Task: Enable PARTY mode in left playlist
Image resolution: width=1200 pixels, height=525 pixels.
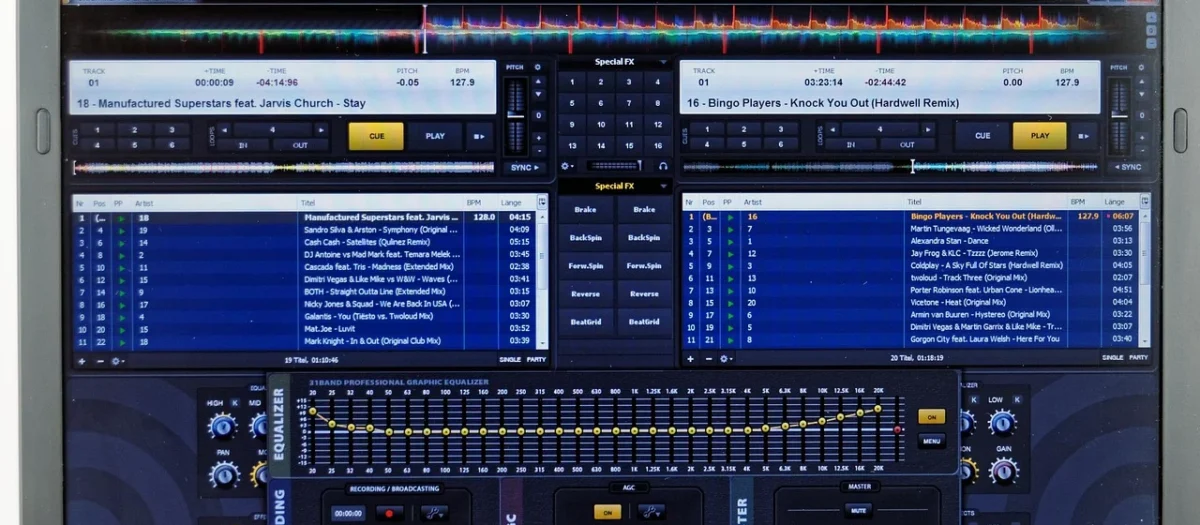Action: click(537, 359)
